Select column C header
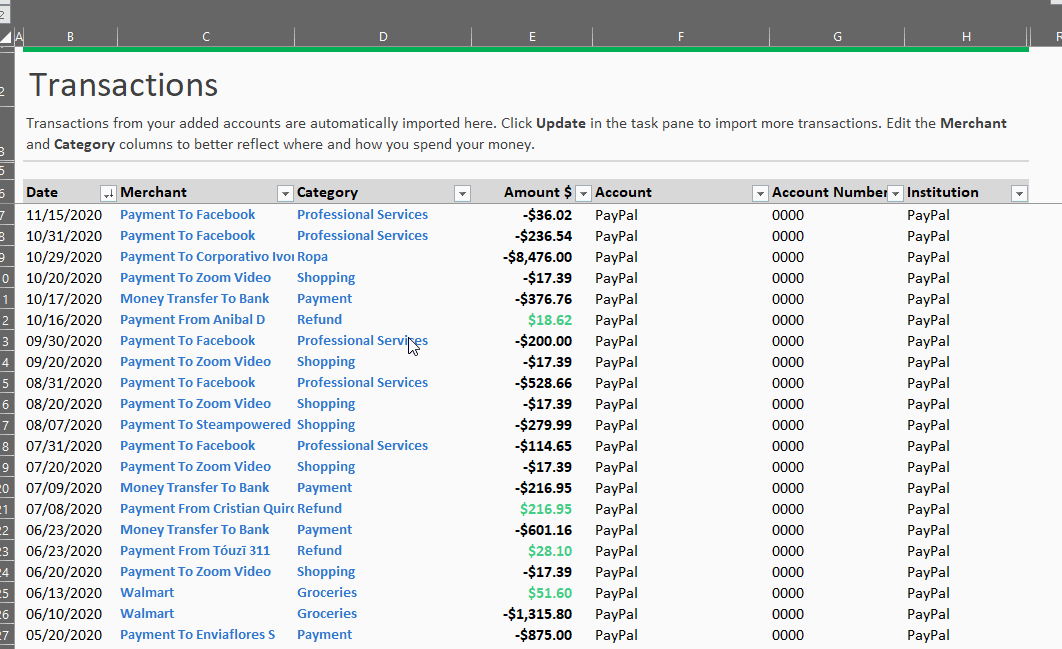The image size is (1062, 649). coord(206,37)
